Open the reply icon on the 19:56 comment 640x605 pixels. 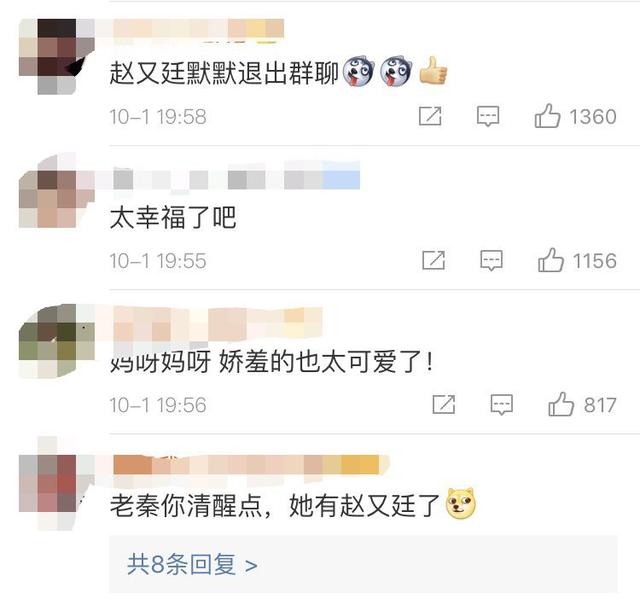(x=502, y=405)
